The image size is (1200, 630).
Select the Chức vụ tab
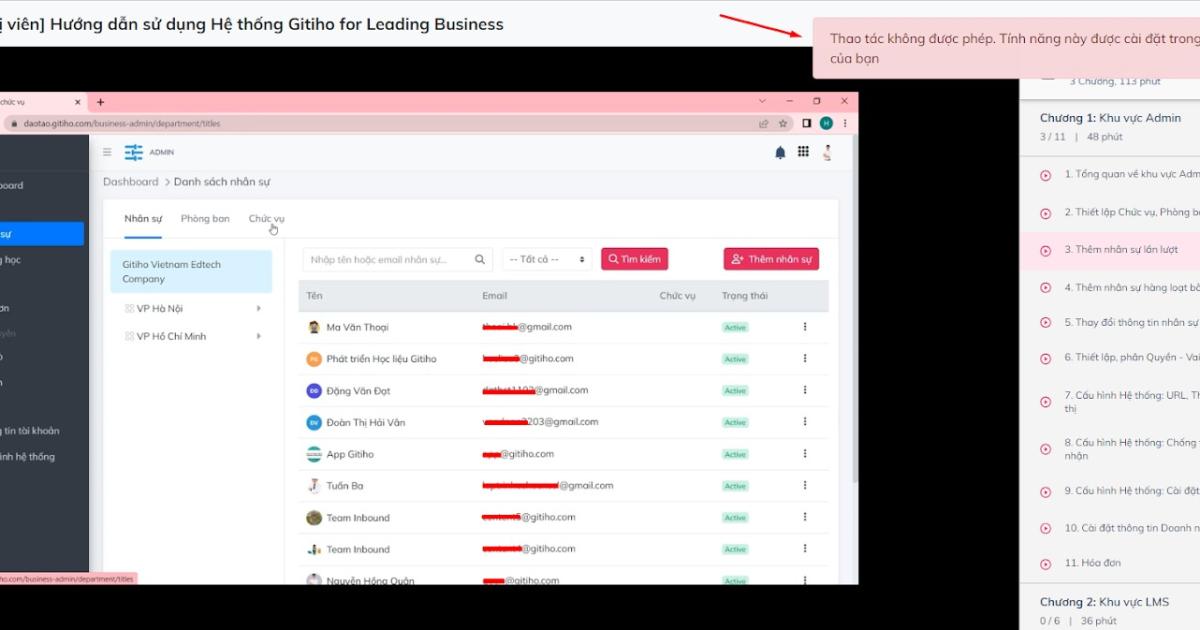pos(266,217)
